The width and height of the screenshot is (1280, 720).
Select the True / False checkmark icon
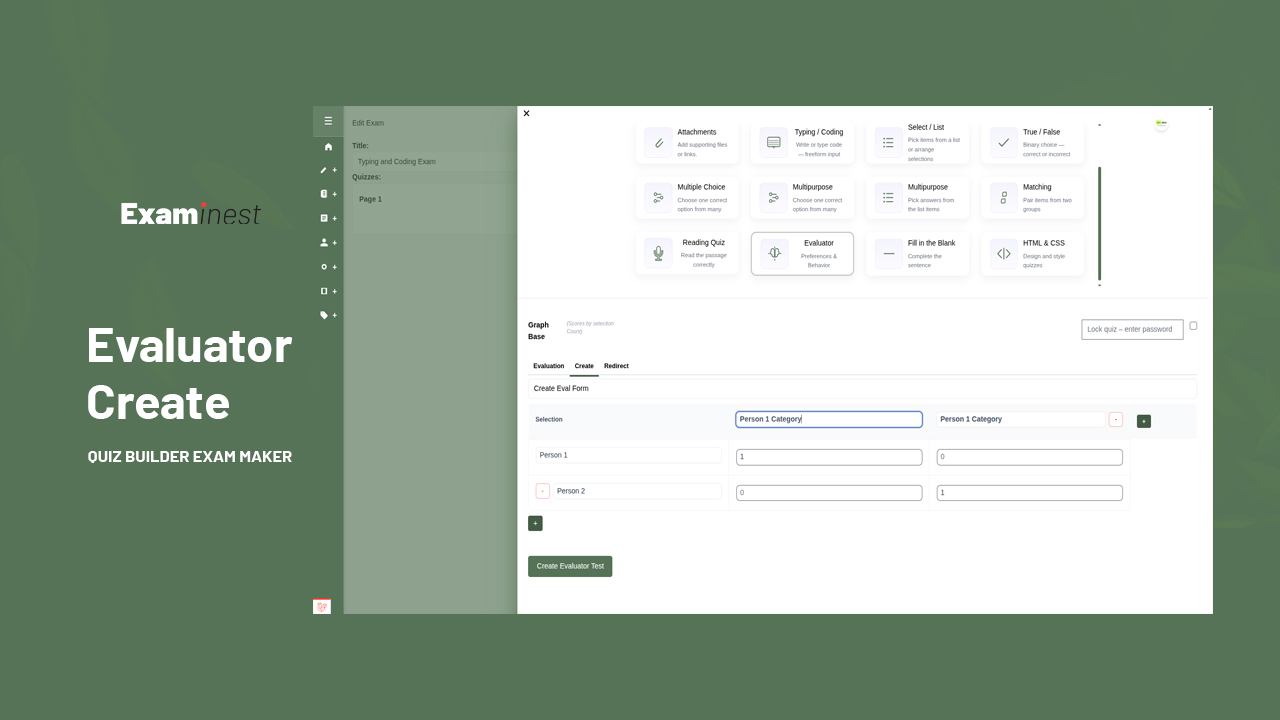1004,142
